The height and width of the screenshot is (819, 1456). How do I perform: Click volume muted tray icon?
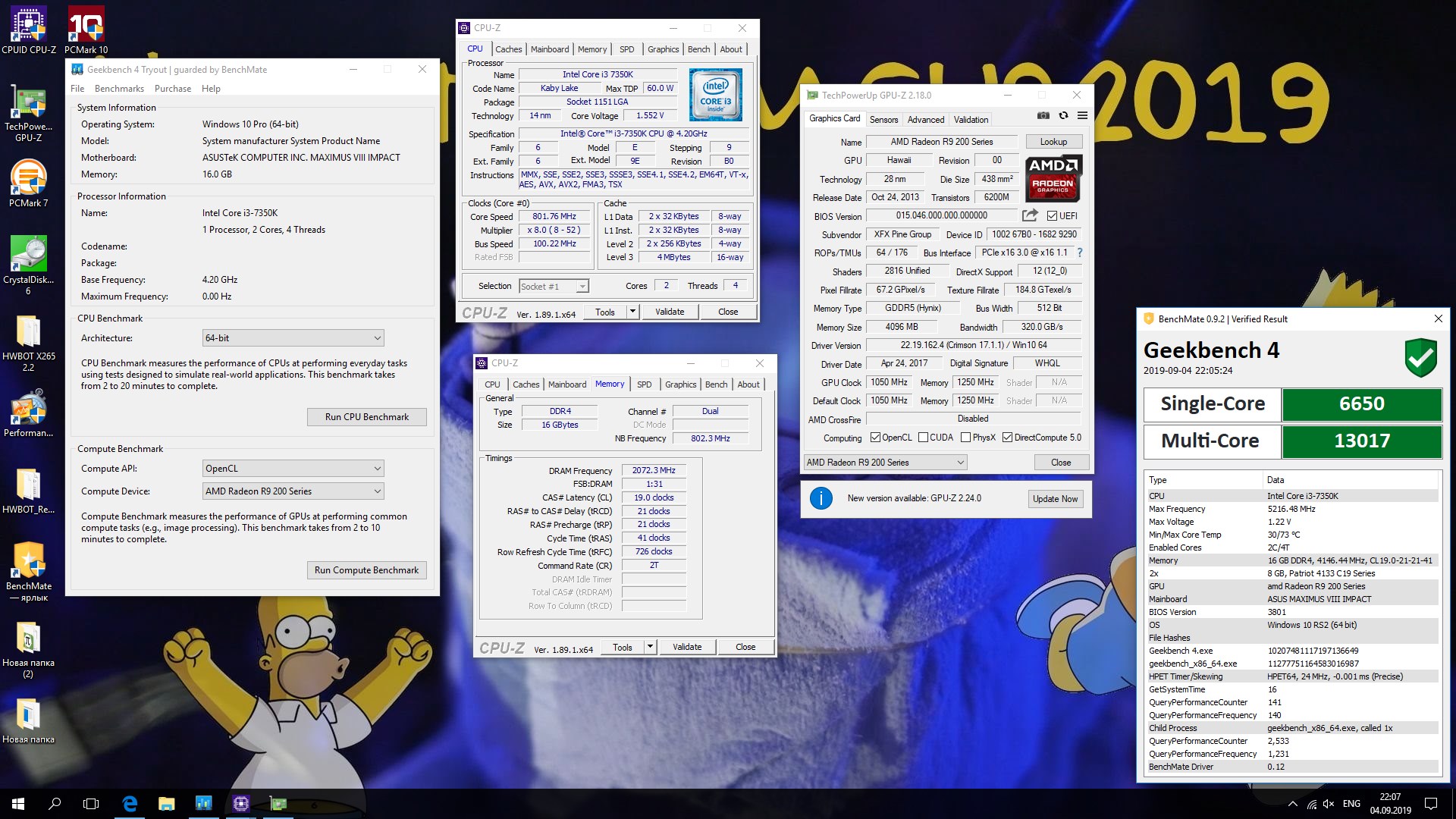click(x=1329, y=804)
